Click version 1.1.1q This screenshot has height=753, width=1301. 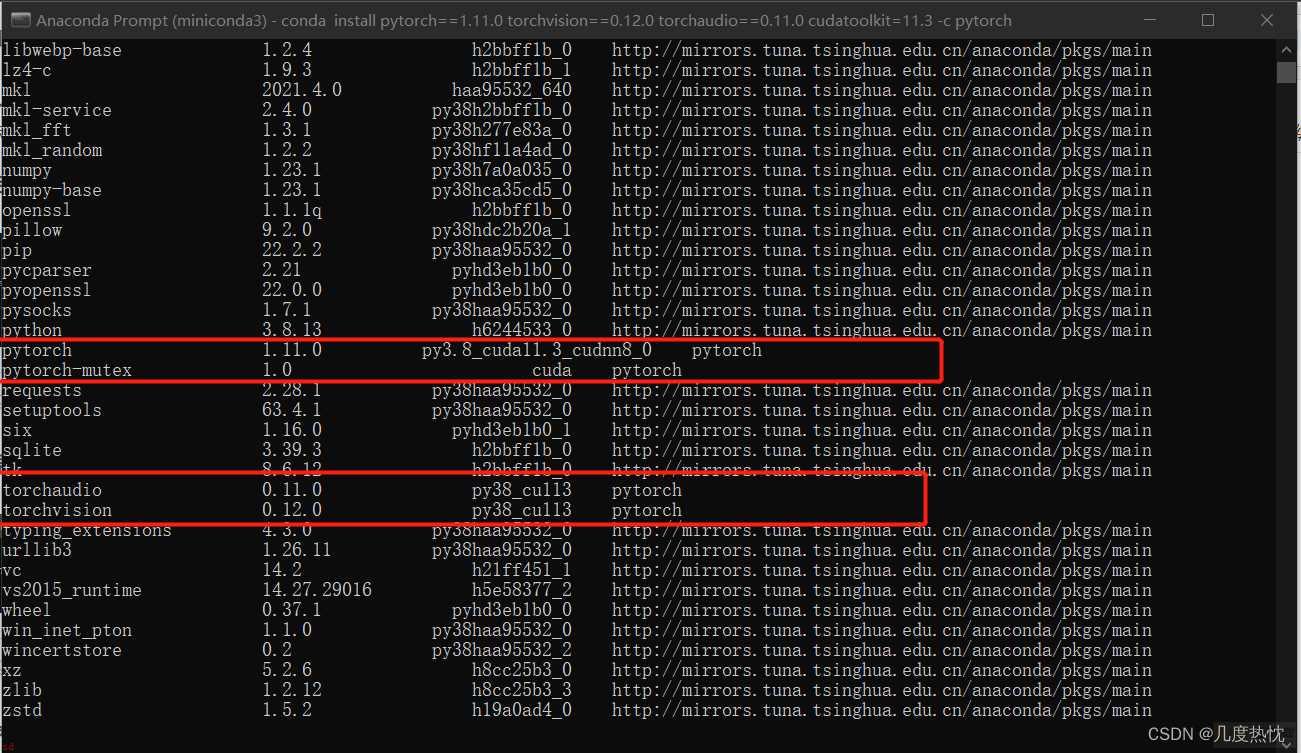(292, 210)
